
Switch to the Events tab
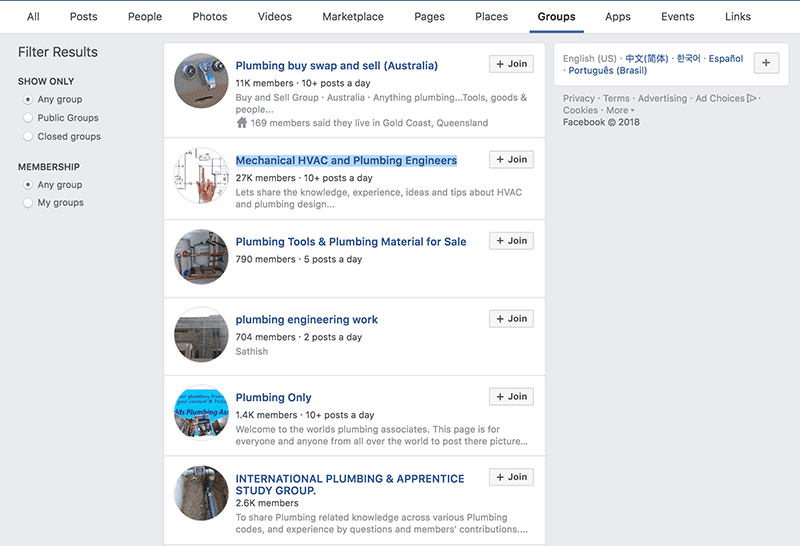pyautogui.click(x=678, y=16)
